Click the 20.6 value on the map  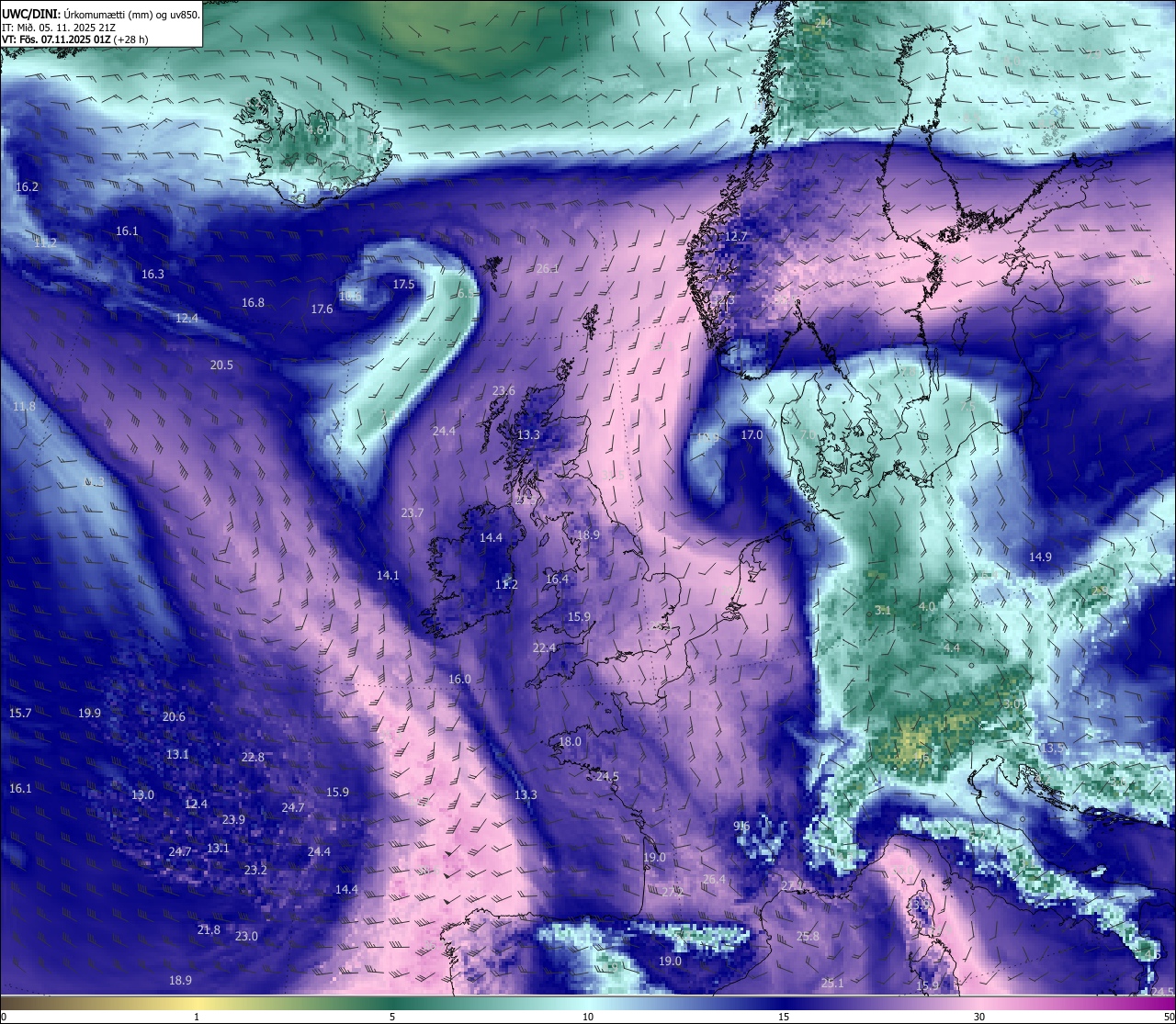(174, 716)
